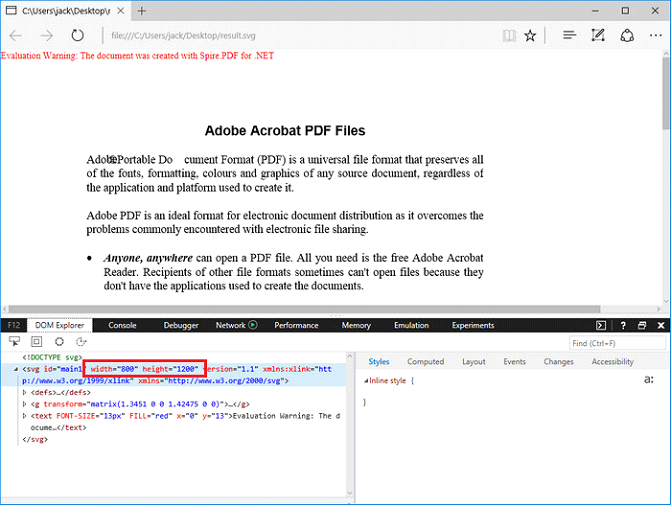Collapse the Inline style rule
This screenshot has width=671, height=505.
coord(366,380)
